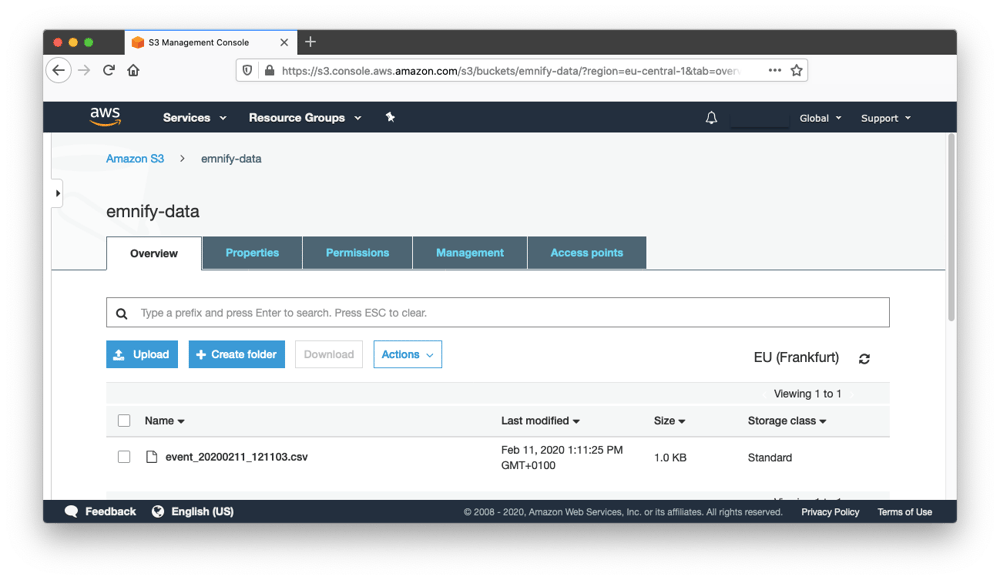Sort by Name column
The height and width of the screenshot is (580, 1000).
tap(165, 420)
